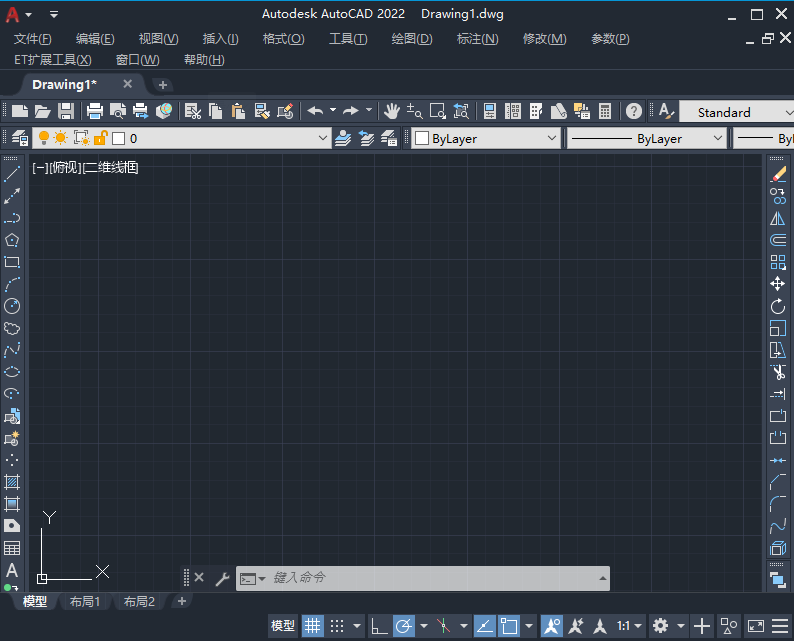
Task: Select the Move tool in modify toolbar
Action: coord(778,284)
